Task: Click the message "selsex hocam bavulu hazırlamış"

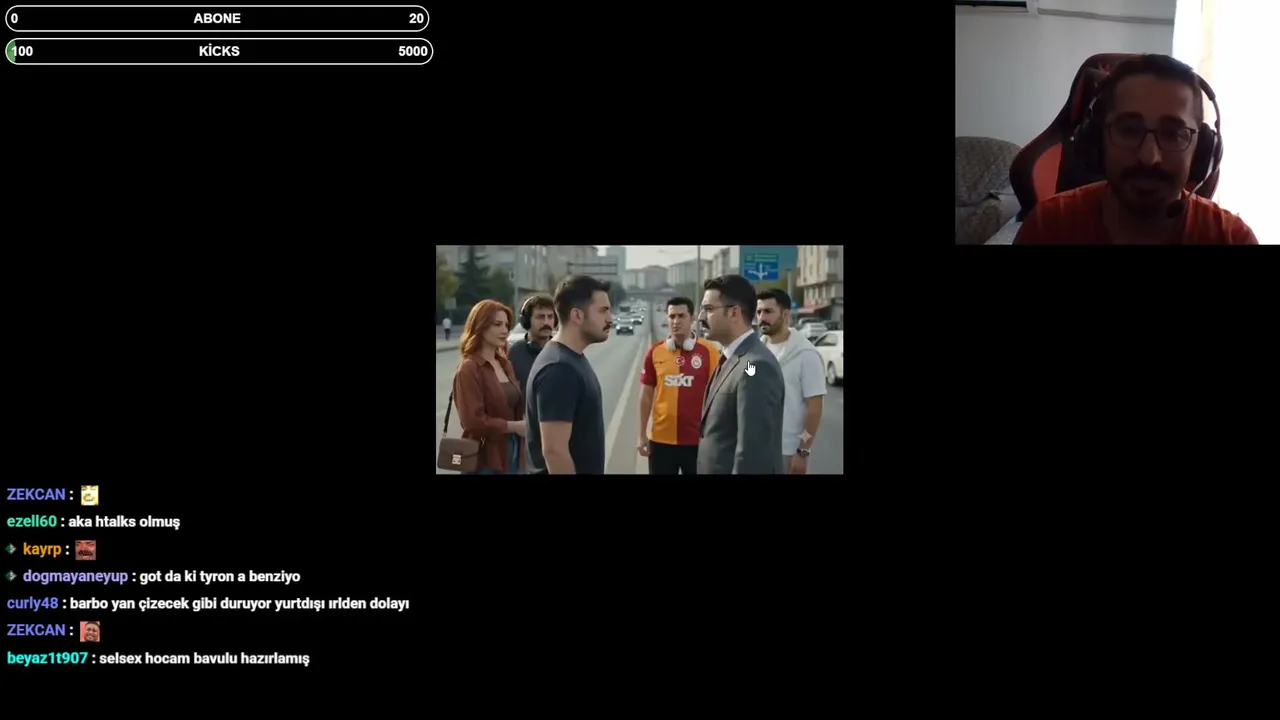Action: point(204,659)
